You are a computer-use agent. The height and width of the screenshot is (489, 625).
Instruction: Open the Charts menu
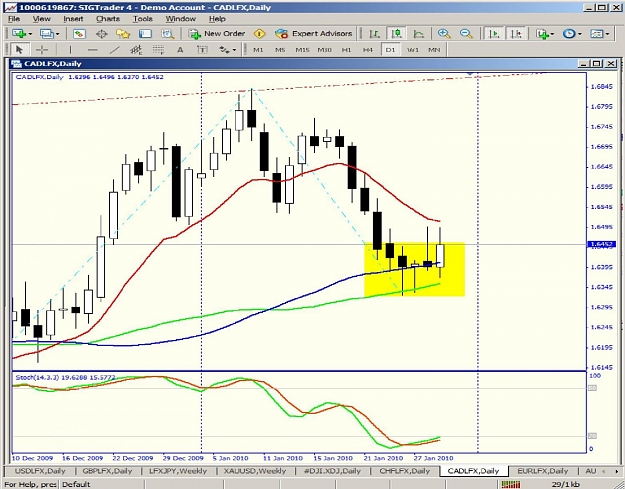[108, 19]
